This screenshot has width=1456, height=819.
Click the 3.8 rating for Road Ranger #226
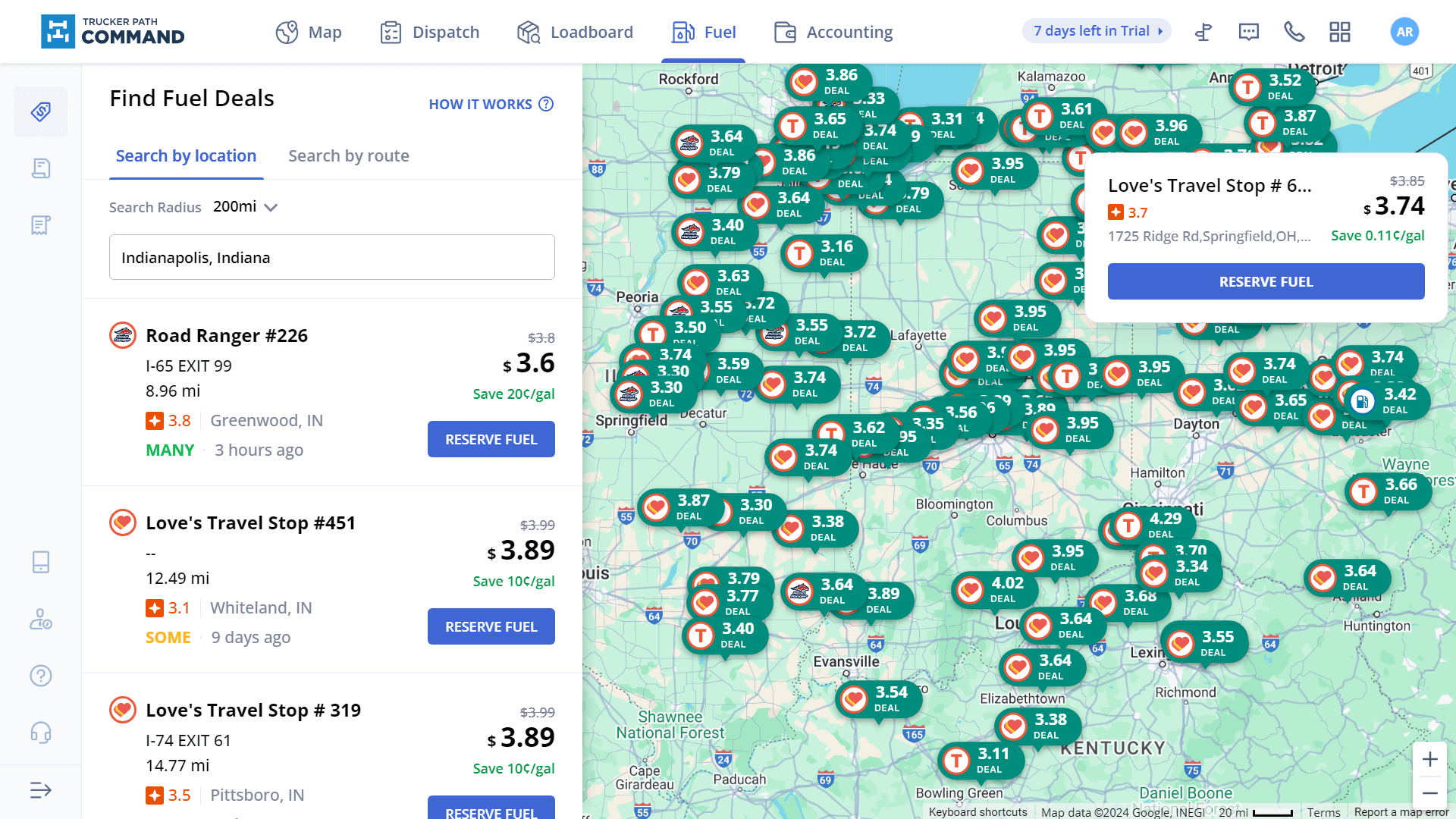[168, 420]
